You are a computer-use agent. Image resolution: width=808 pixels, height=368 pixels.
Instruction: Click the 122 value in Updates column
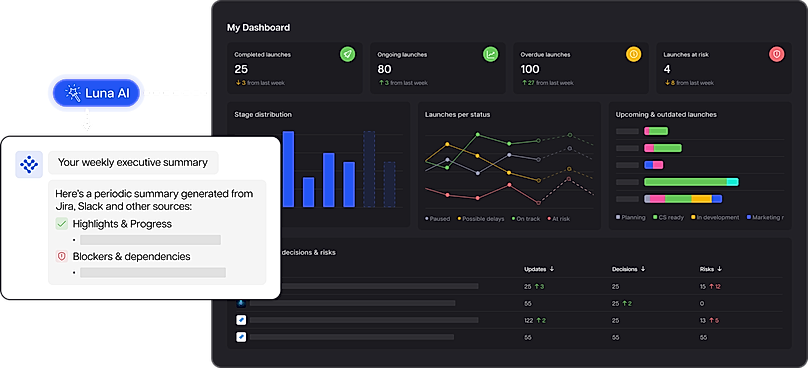(x=528, y=321)
